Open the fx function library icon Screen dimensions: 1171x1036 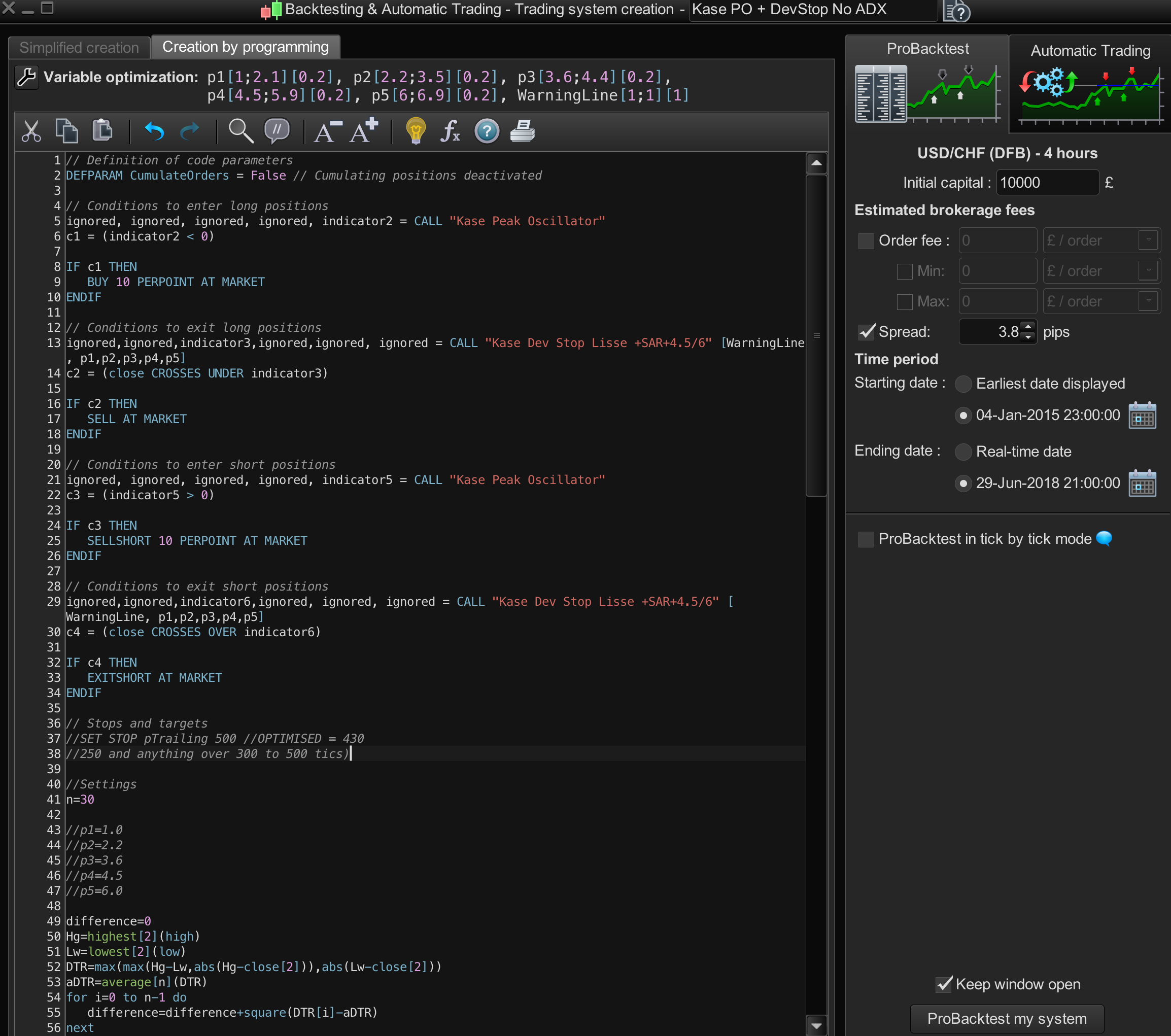point(451,131)
